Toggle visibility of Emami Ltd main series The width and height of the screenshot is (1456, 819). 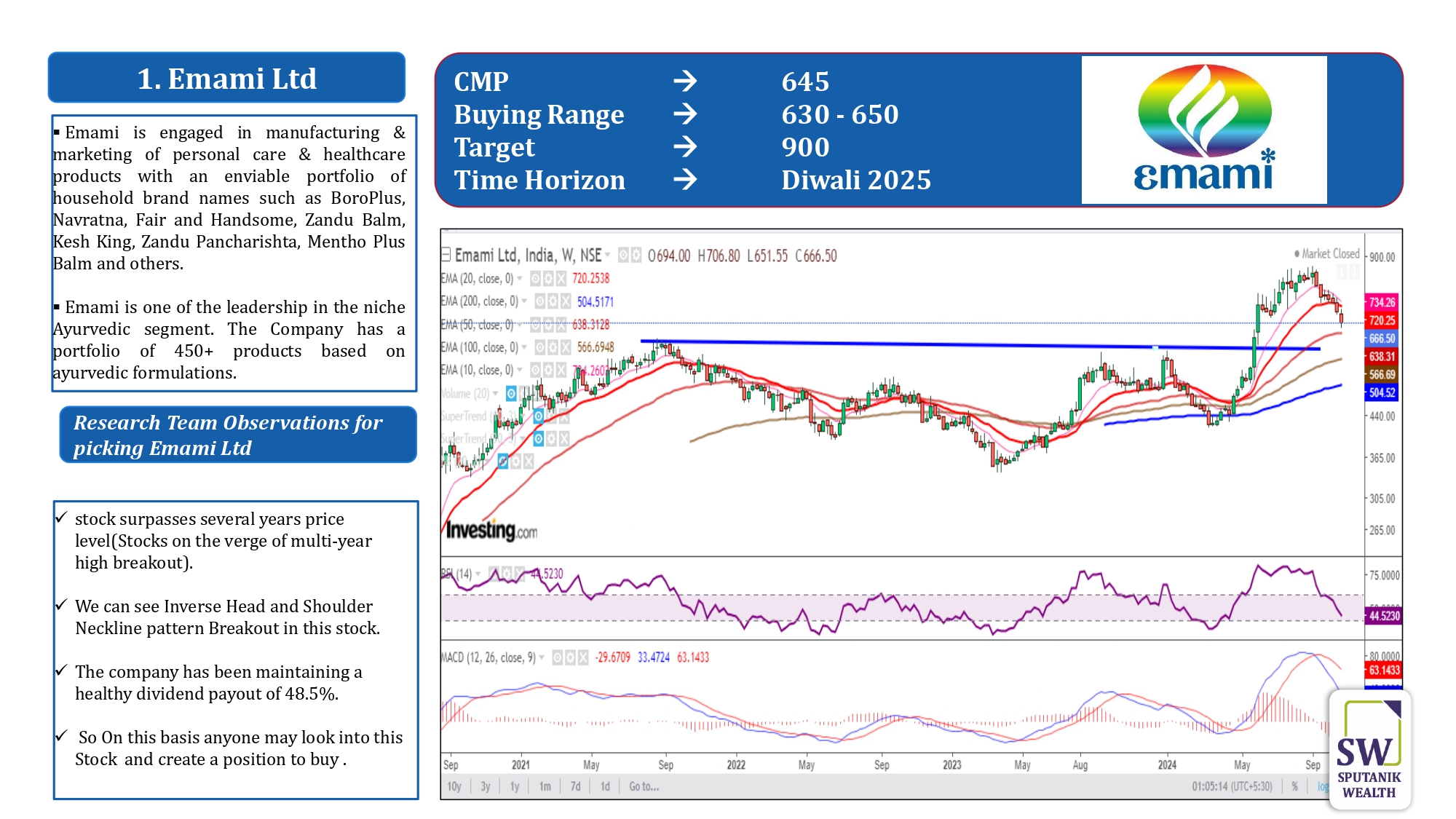tap(623, 256)
